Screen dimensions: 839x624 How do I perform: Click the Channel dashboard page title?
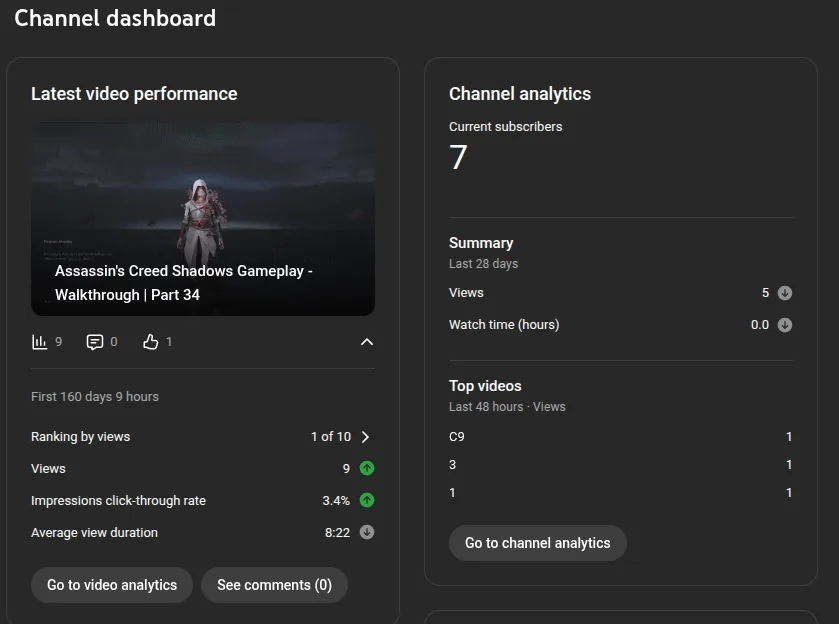click(115, 18)
